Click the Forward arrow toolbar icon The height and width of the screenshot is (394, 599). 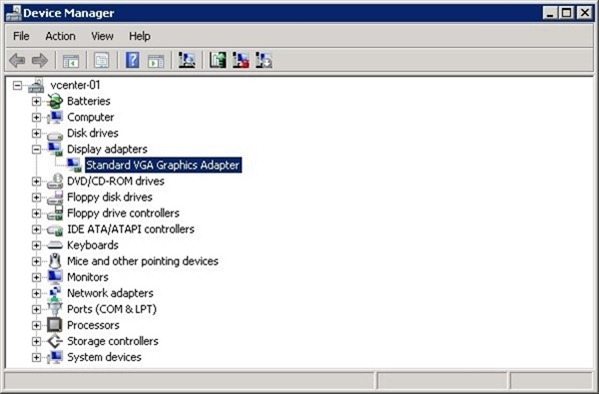pyautogui.click(x=40, y=60)
